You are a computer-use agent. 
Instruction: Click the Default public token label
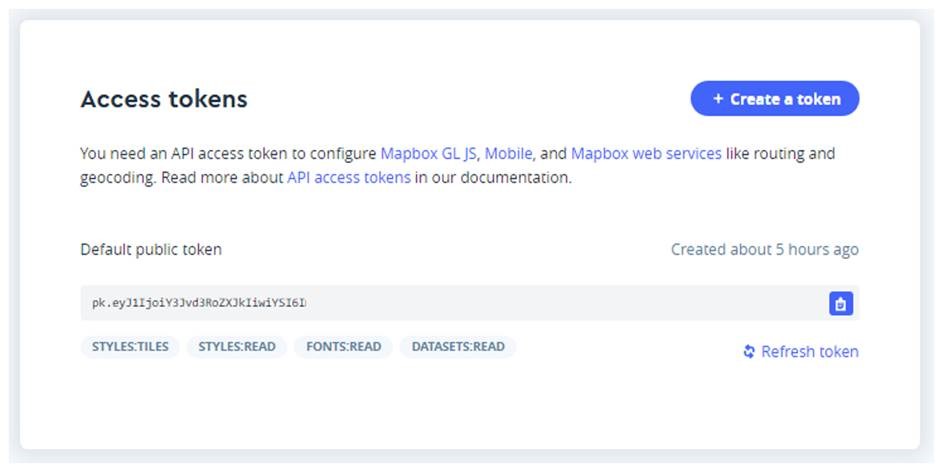151,249
